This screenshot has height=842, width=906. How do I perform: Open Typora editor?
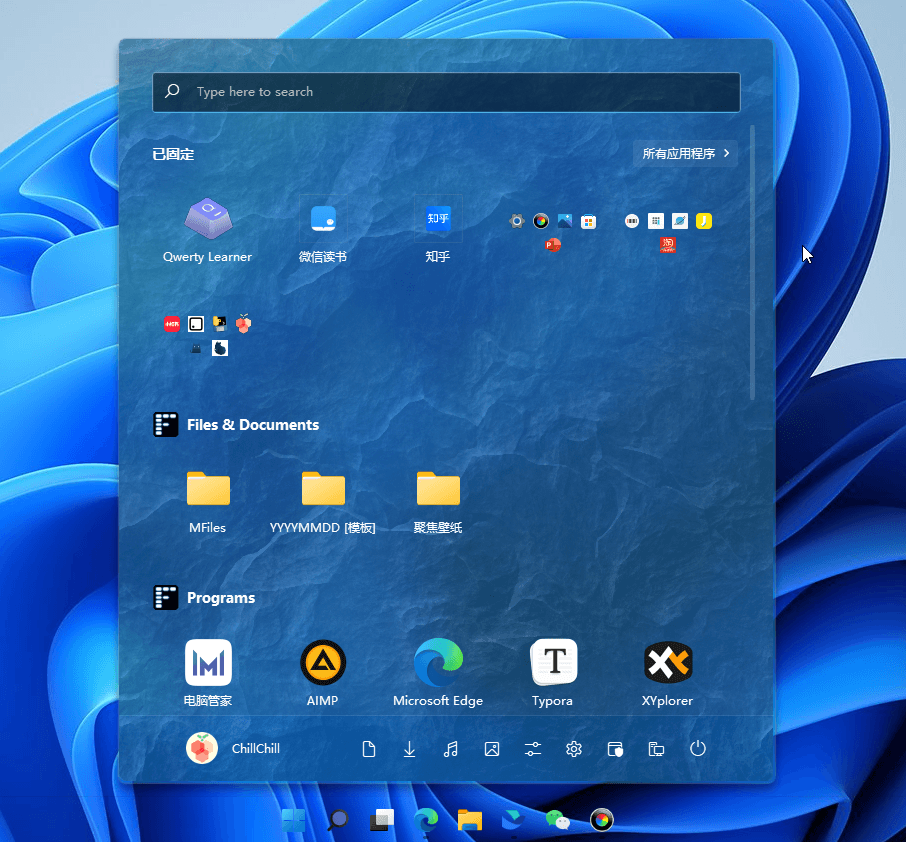click(553, 673)
